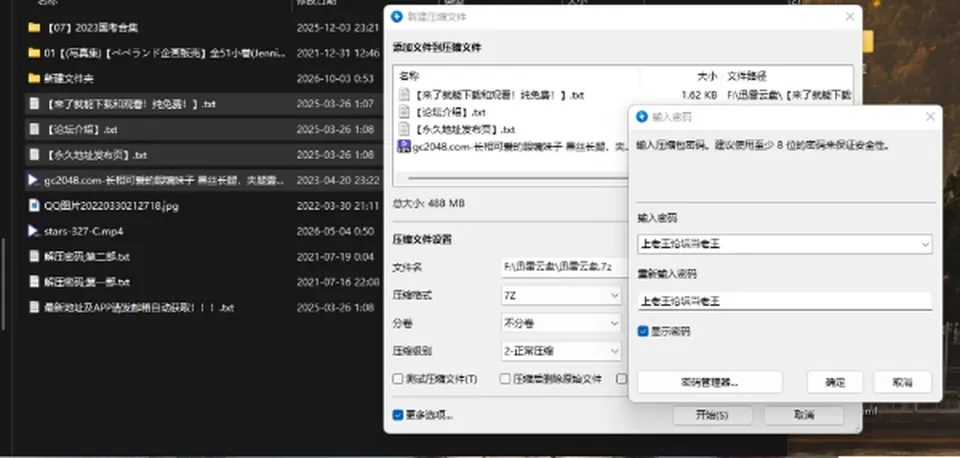Click the 【论坛介绍】.txt icon in compress dialog list

(404, 112)
